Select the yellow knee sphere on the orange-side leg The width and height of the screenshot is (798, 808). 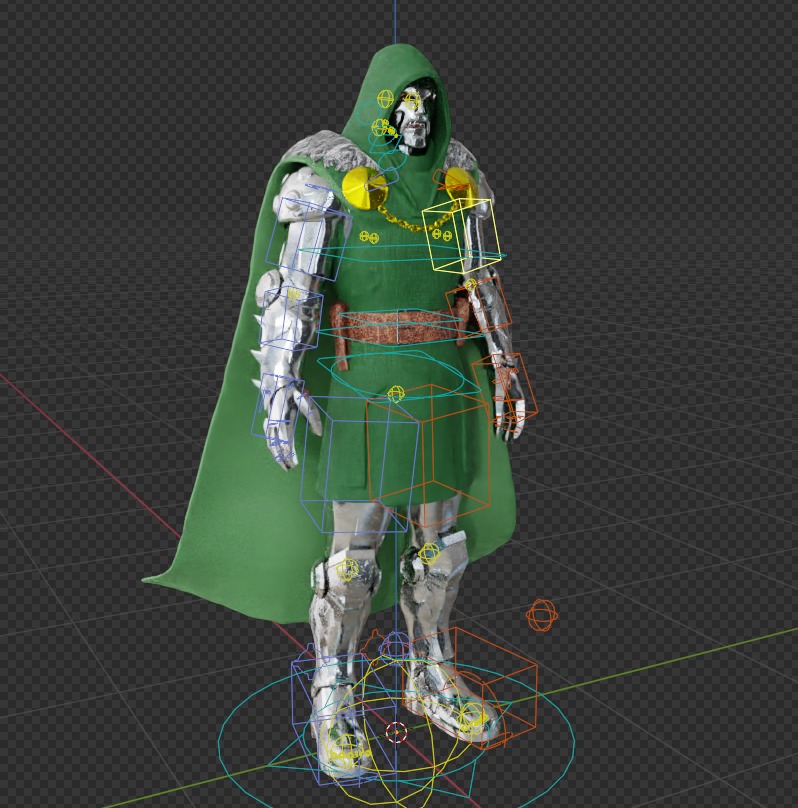[x=429, y=553]
